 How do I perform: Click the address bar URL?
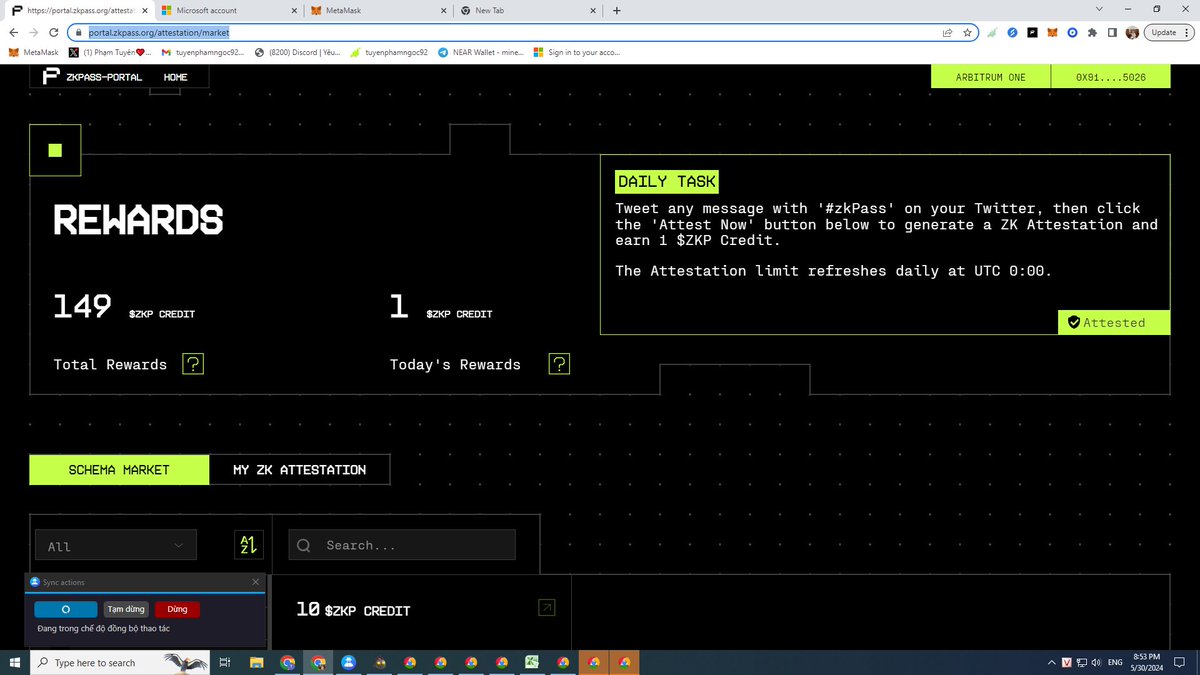tap(159, 32)
